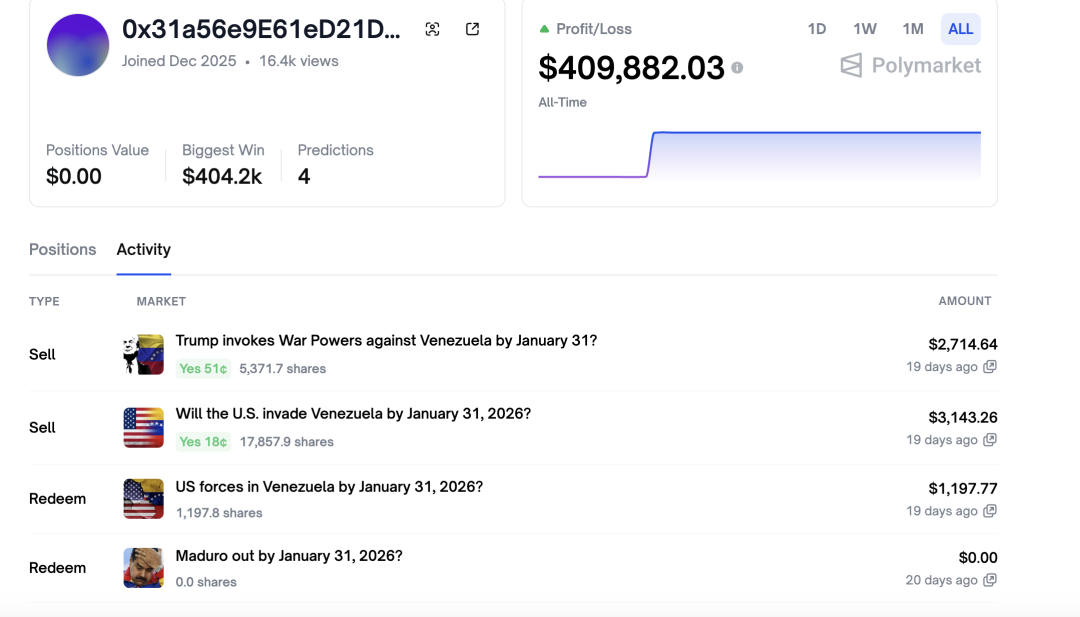Open transaction link icon for invade Venezuela sale

pyautogui.click(x=990, y=440)
